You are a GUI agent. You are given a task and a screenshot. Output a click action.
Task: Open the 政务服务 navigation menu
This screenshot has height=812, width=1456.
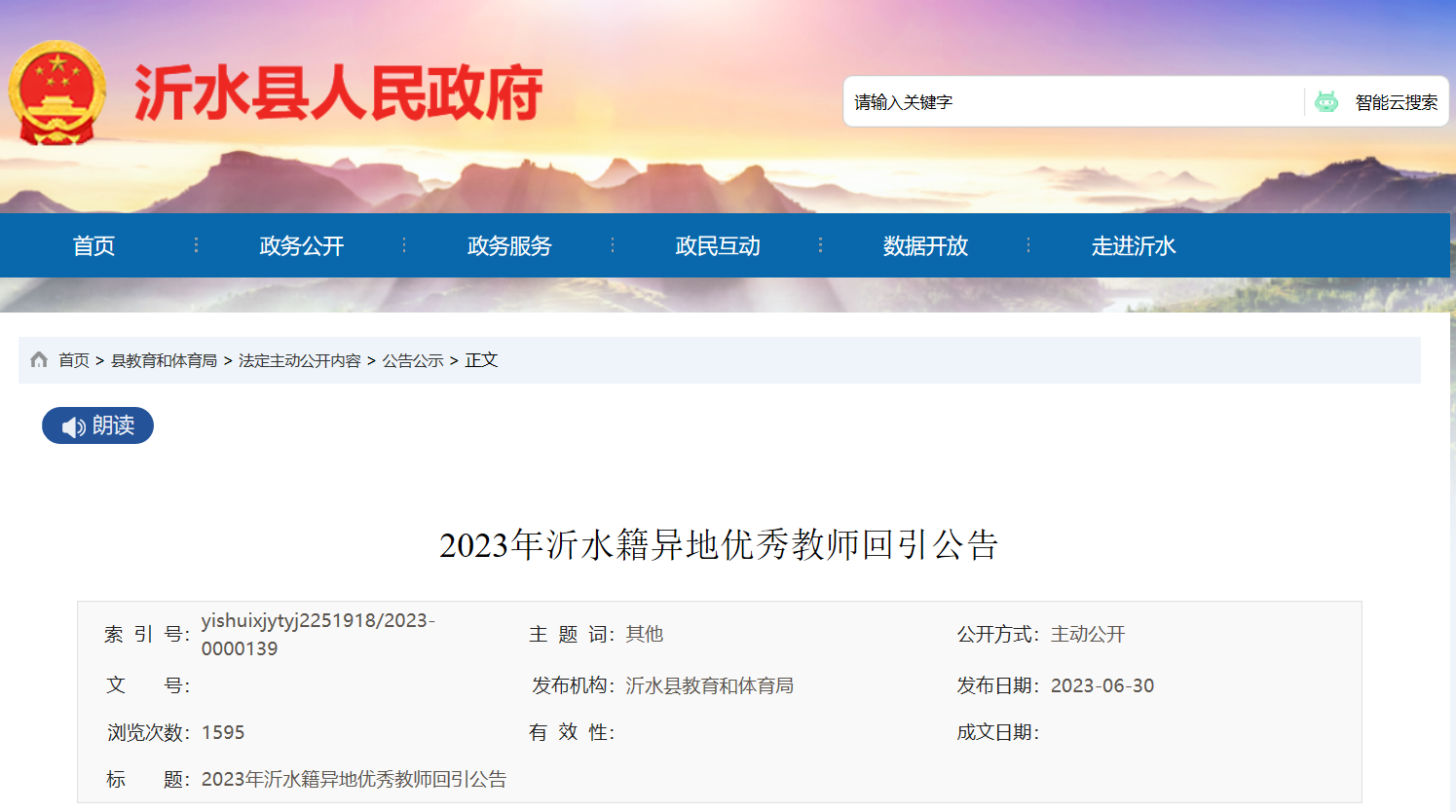(x=509, y=246)
